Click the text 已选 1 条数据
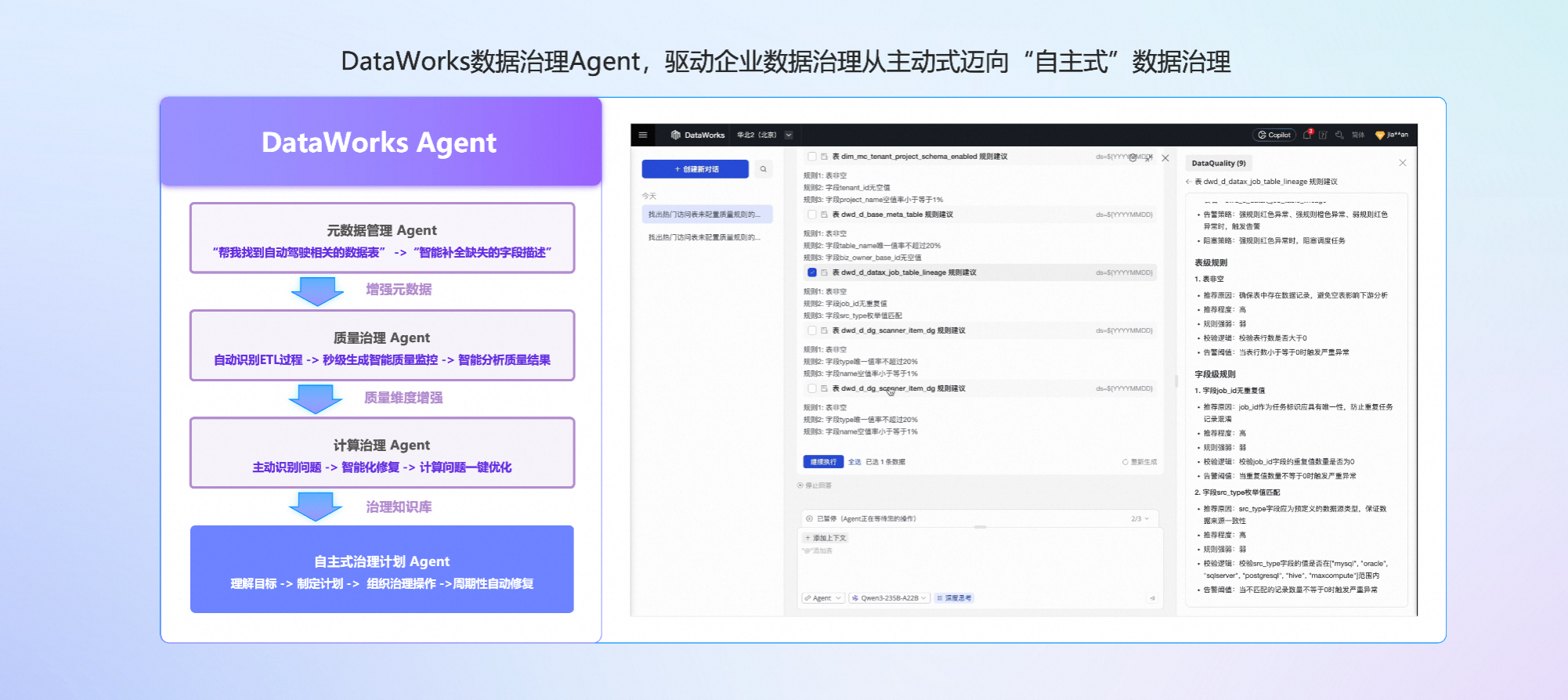Viewport: 1568px width, 700px height. [885, 462]
